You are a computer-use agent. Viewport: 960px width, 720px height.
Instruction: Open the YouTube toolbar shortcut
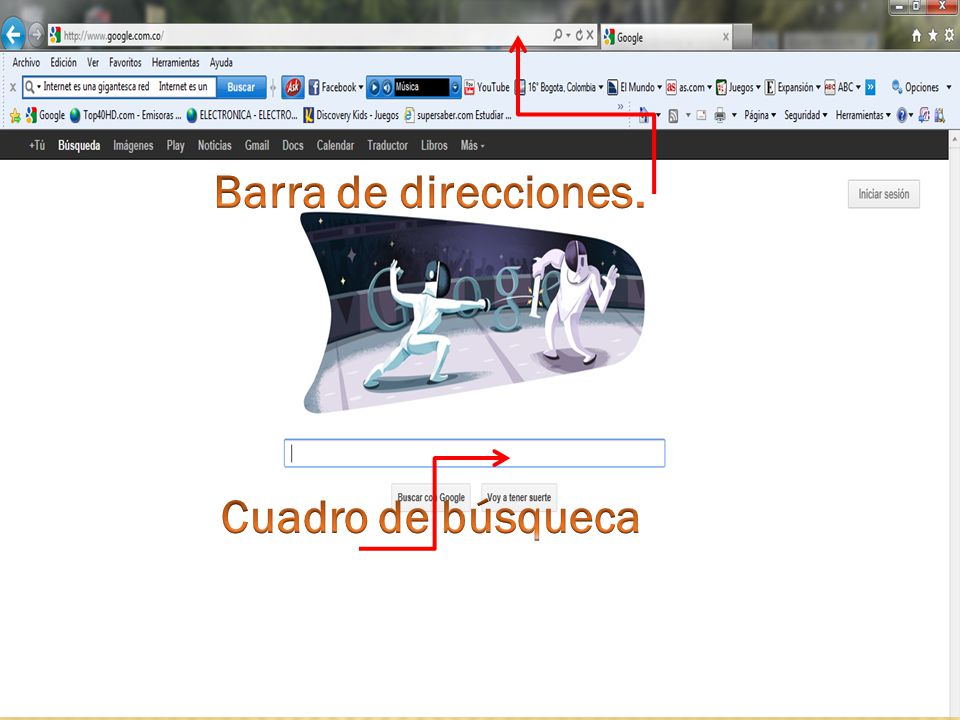click(487, 88)
